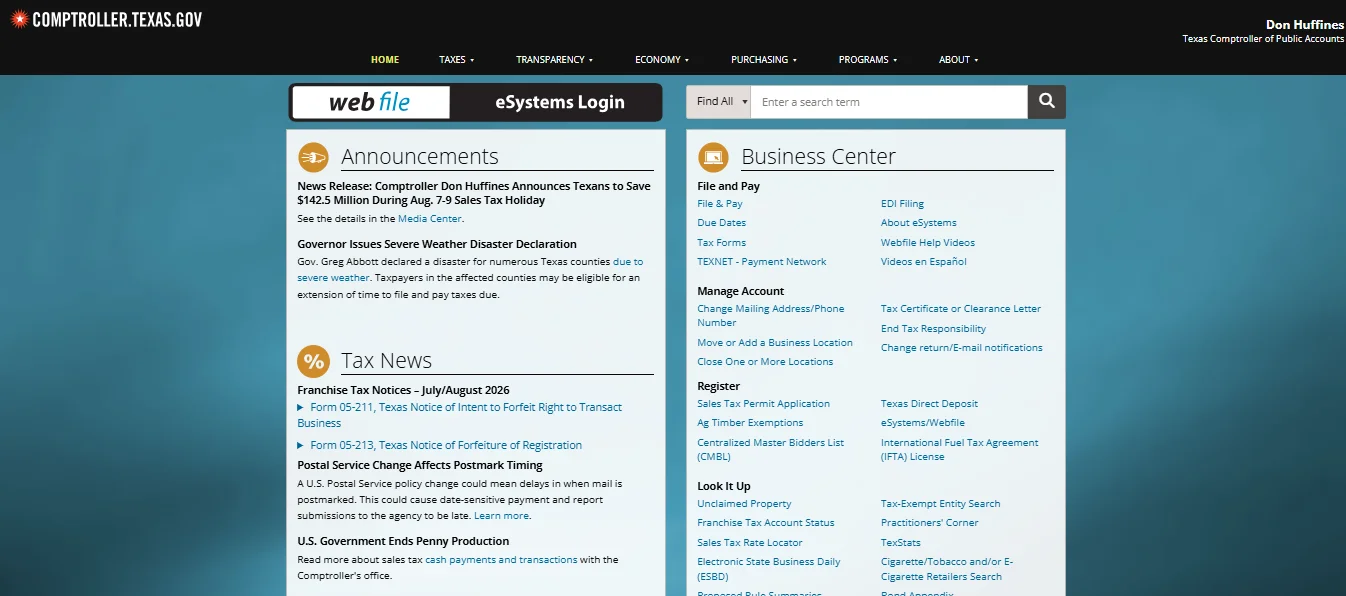Click the Business Center laptop icon
Viewport: 1346px width, 596px height.
pos(713,157)
